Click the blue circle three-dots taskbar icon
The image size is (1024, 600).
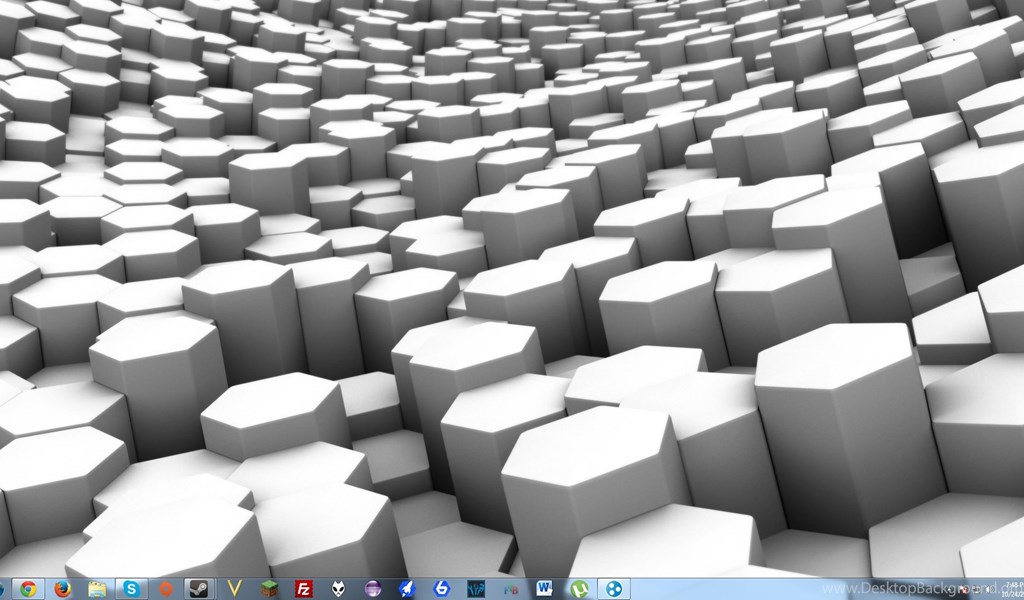coord(614,589)
